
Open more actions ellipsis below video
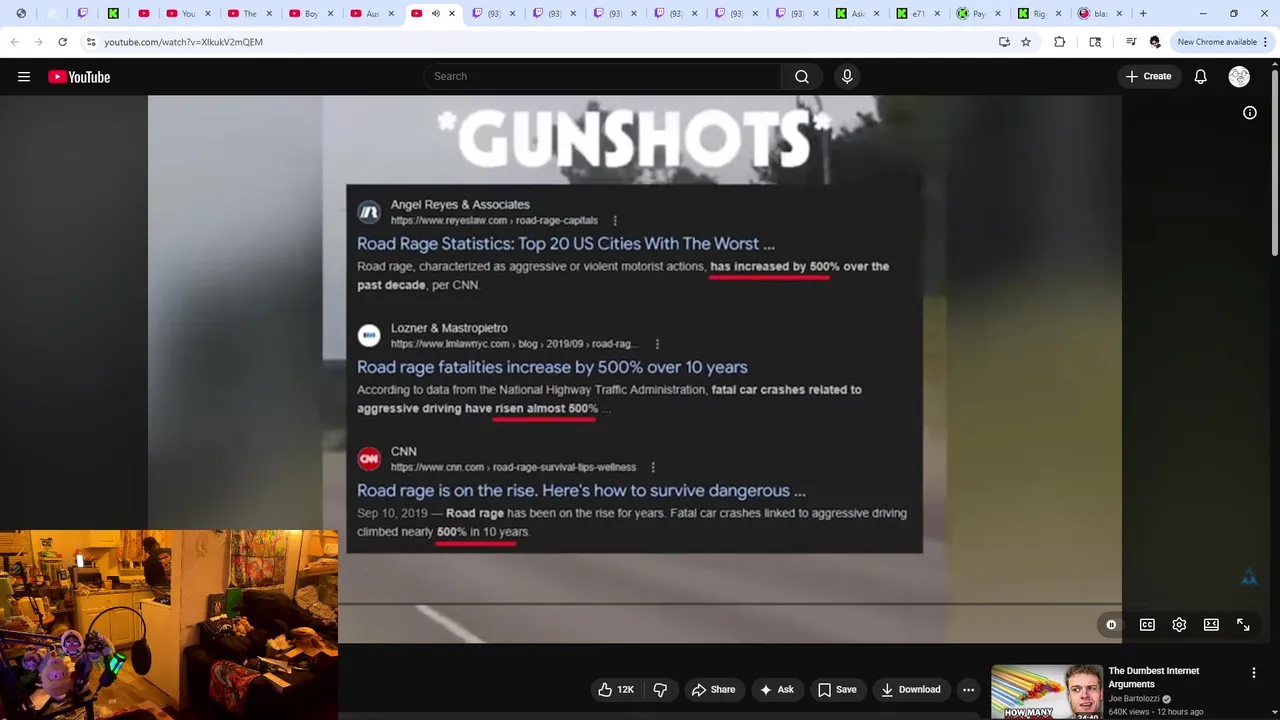(x=968, y=689)
